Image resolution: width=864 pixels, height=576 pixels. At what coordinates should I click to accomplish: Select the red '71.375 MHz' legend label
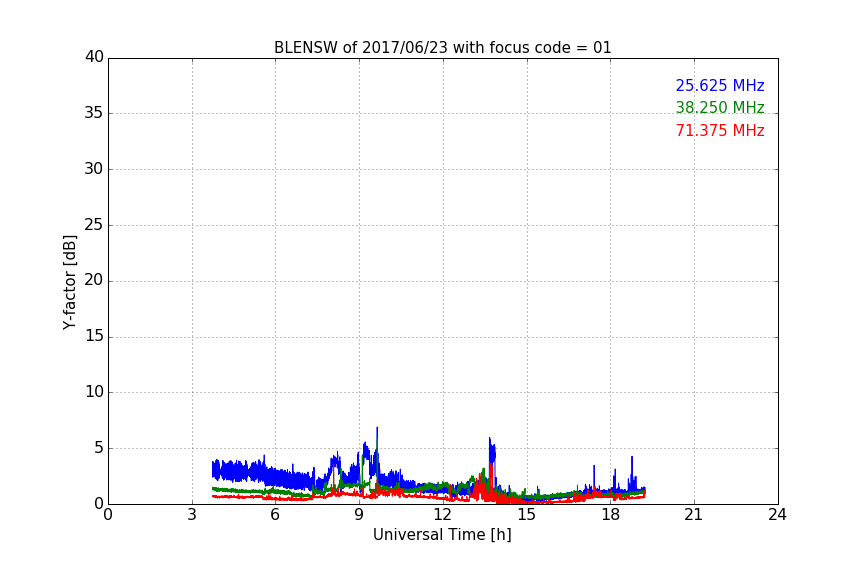point(720,131)
